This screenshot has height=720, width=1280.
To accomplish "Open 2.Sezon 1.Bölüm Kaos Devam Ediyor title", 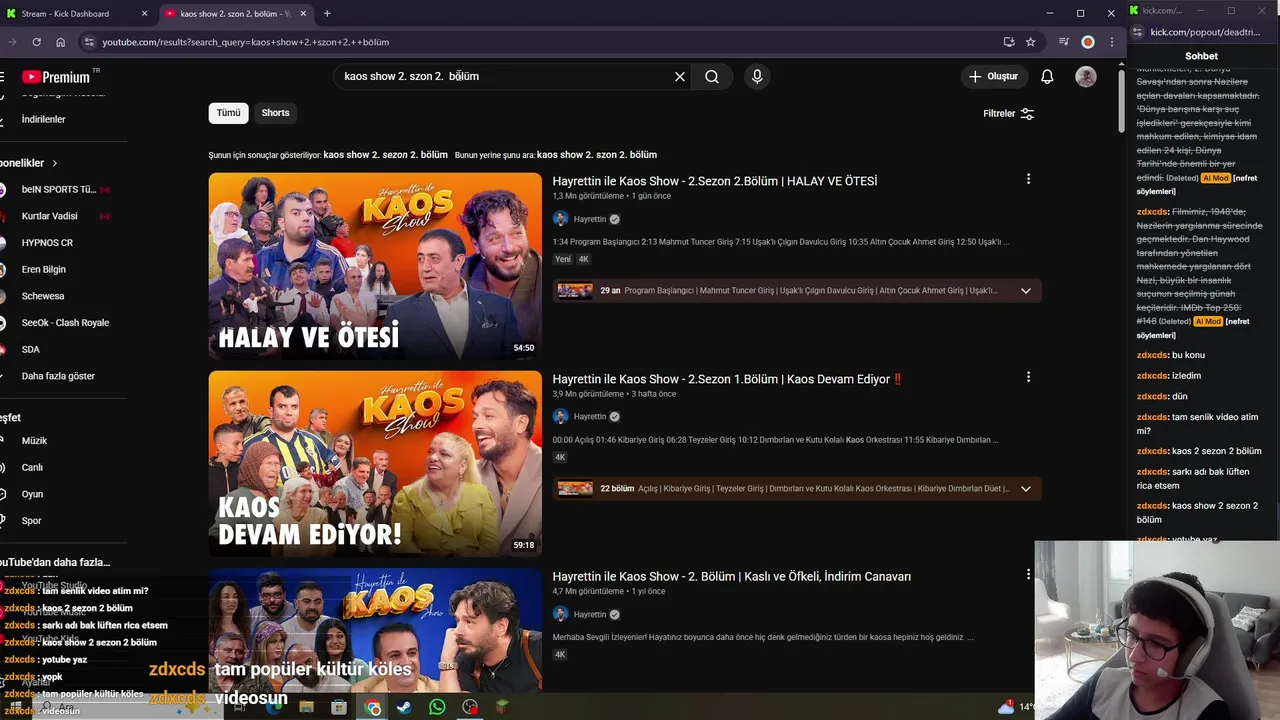I will point(727,379).
